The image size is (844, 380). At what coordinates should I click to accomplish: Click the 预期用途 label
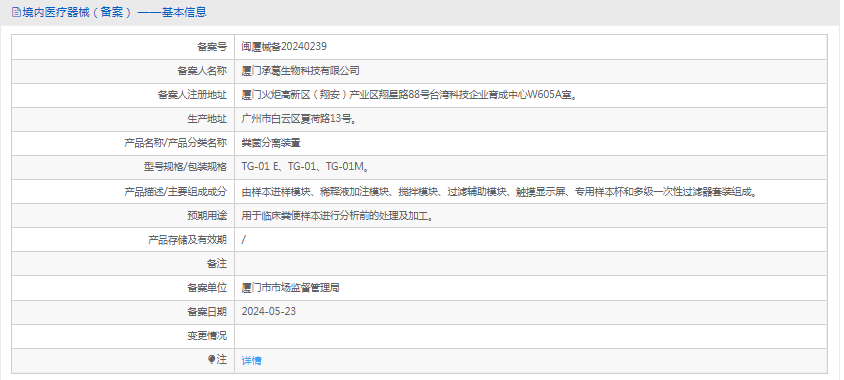(207, 216)
